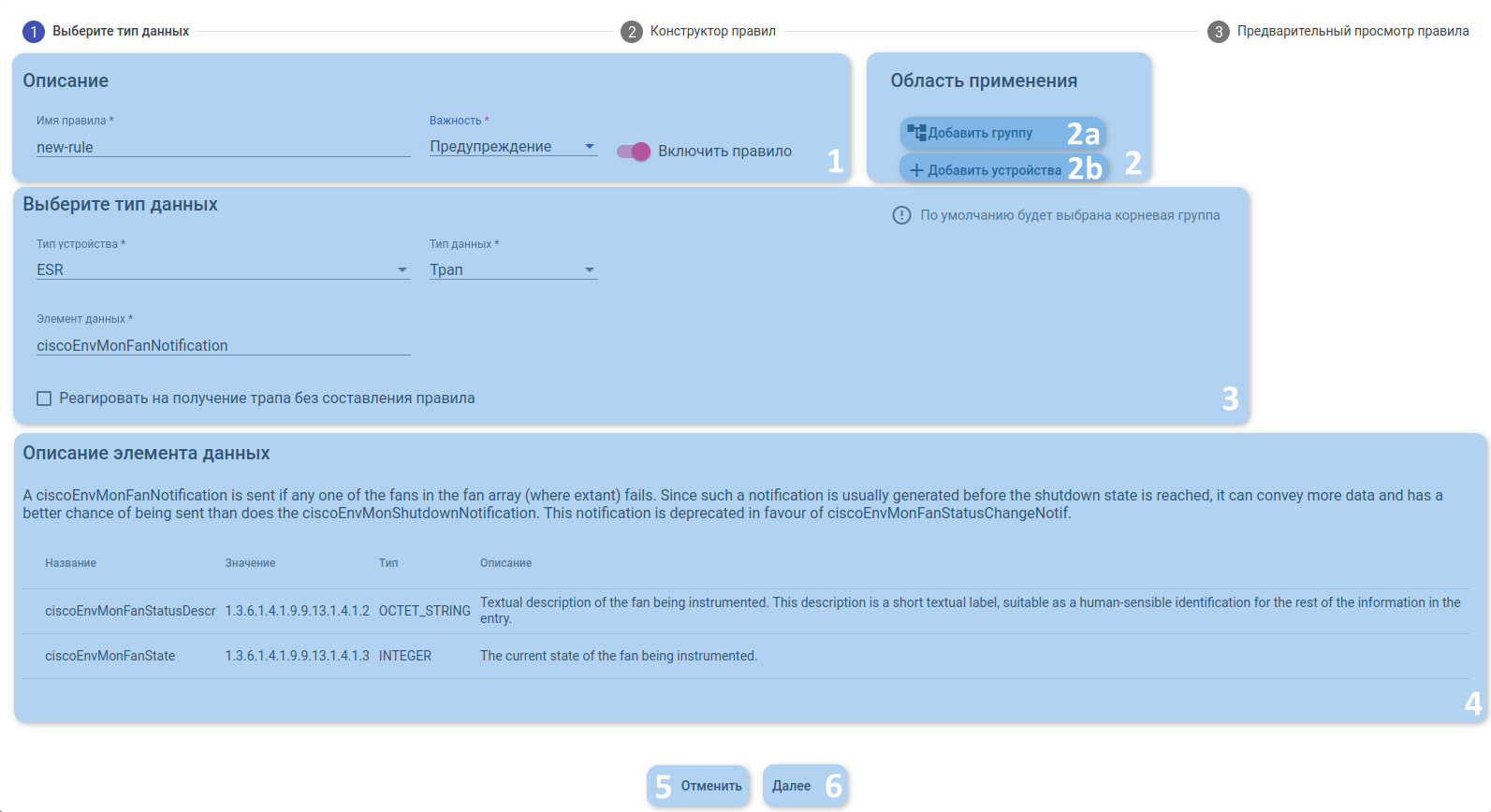Check Реагировать на получение трапа без составления правила
The height and width of the screenshot is (812, 1491).
pyautogui.click(x=44, y=399)
